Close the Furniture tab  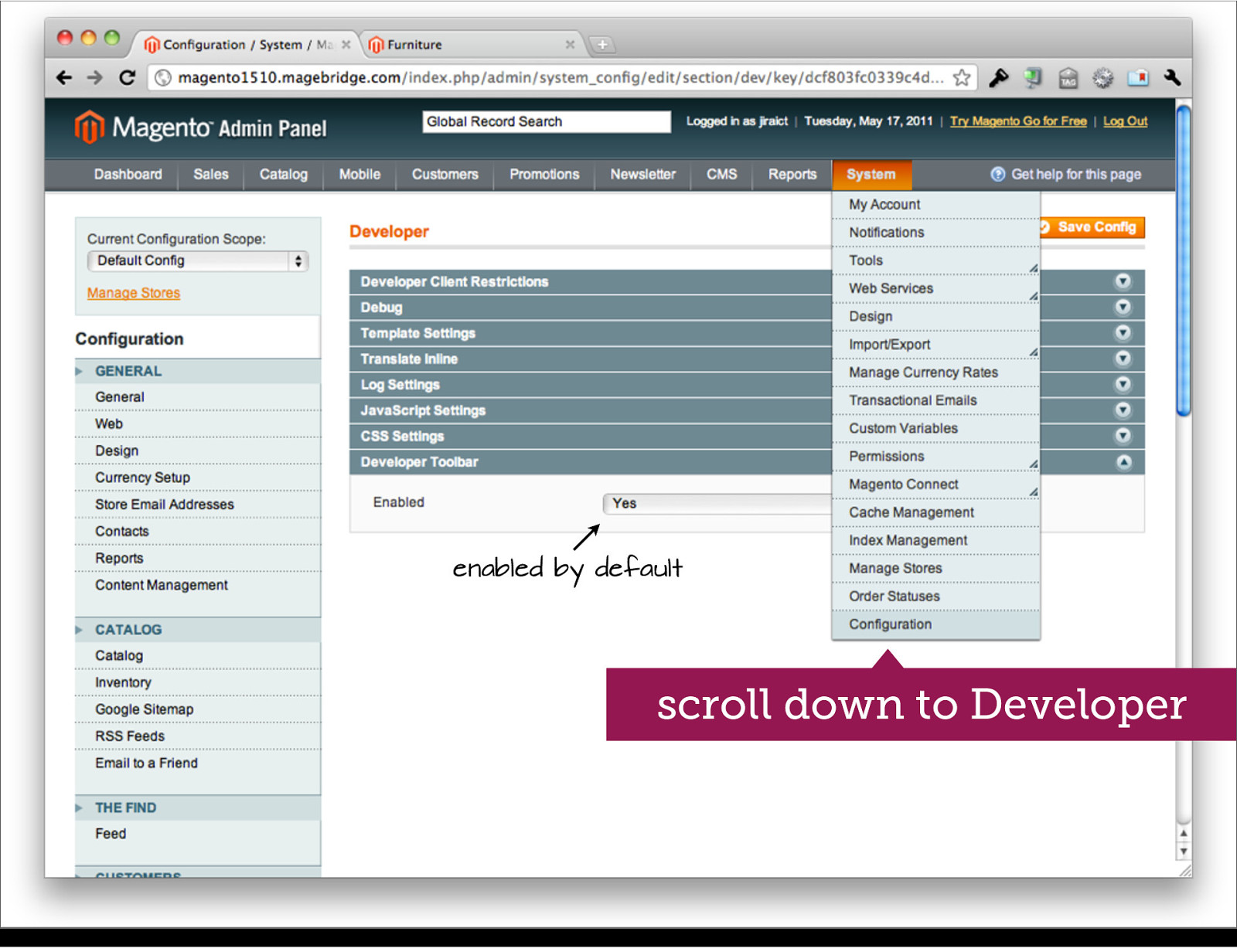click(x=570, y=45)
